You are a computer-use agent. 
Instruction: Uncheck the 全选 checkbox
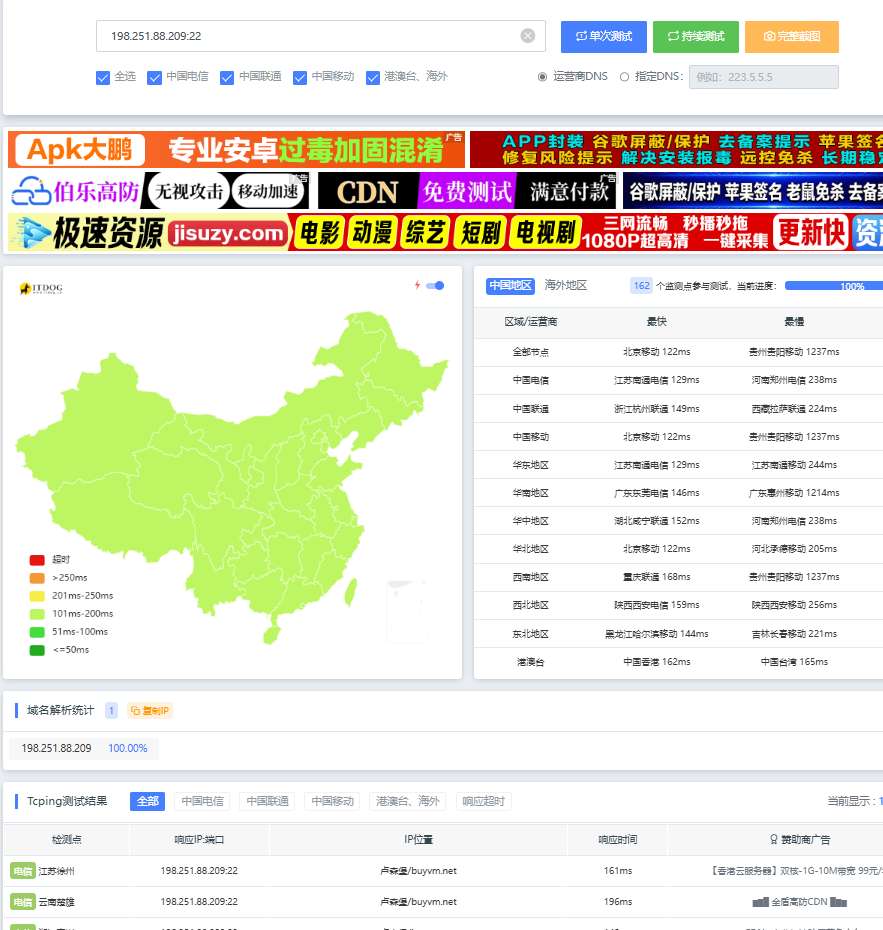pos(103,77)
